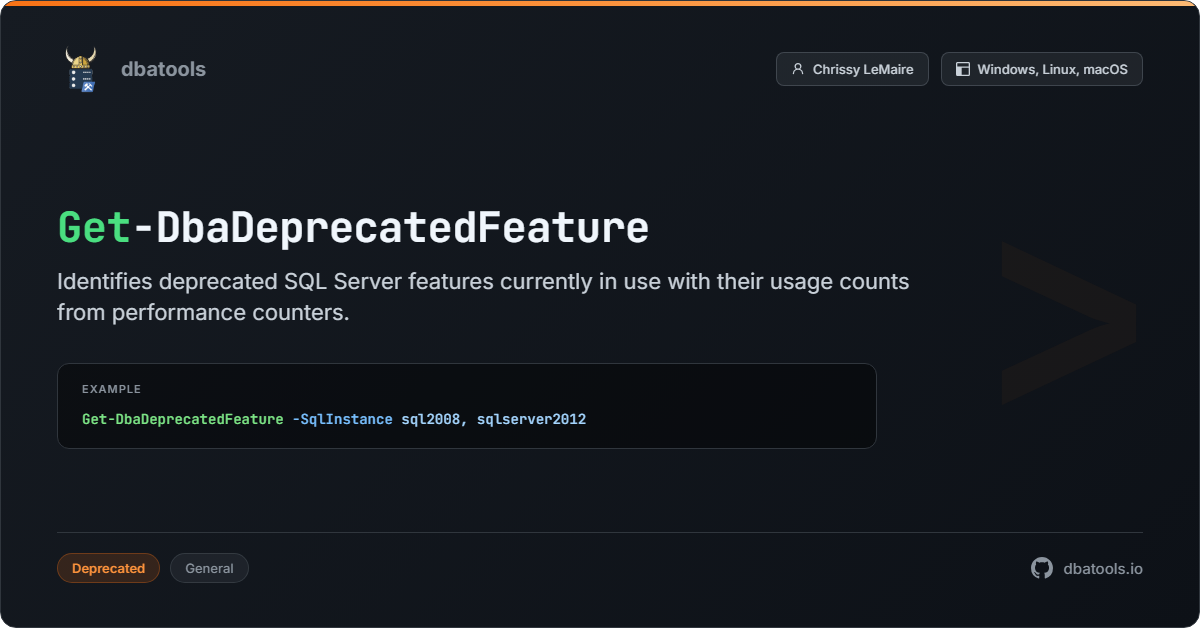Open the dbatools.io link
The image size is (1200, 628).
1102,568
